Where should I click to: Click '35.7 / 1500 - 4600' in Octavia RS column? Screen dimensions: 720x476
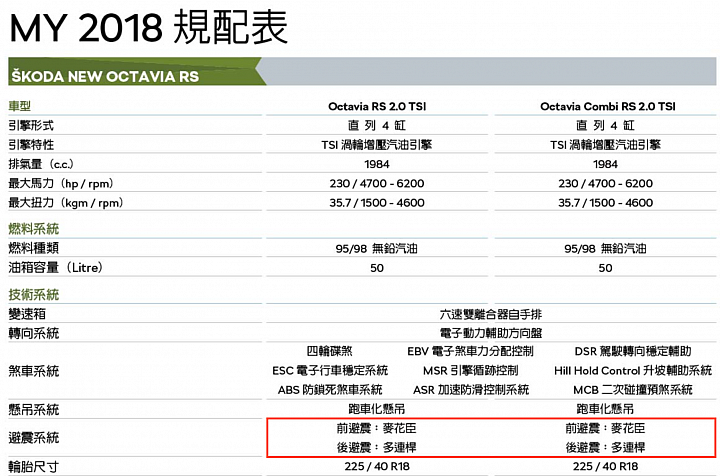(377, 203)
